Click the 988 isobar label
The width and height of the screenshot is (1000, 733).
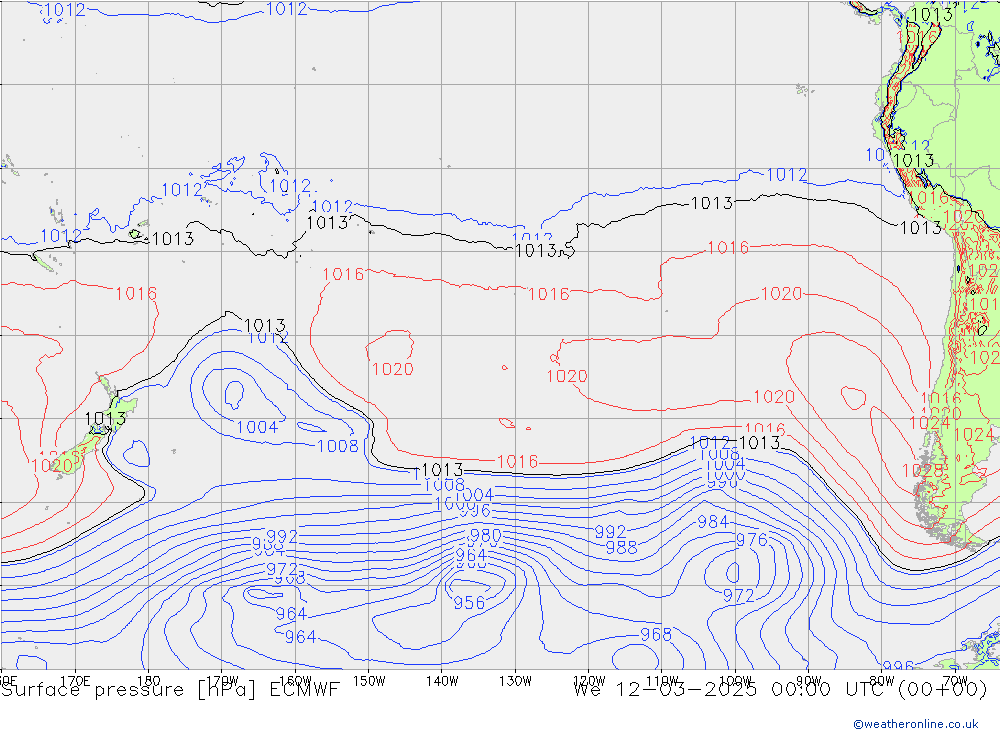[x=621, y=547]
